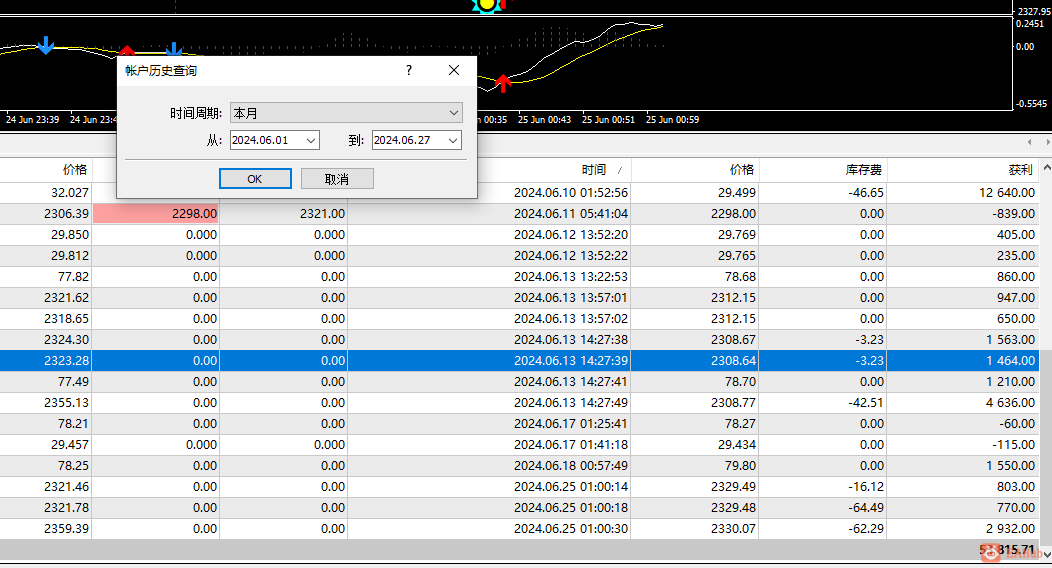The image size is (1052, 568).
Task: Click the open price 2355.13
Action: coord(66,402)
